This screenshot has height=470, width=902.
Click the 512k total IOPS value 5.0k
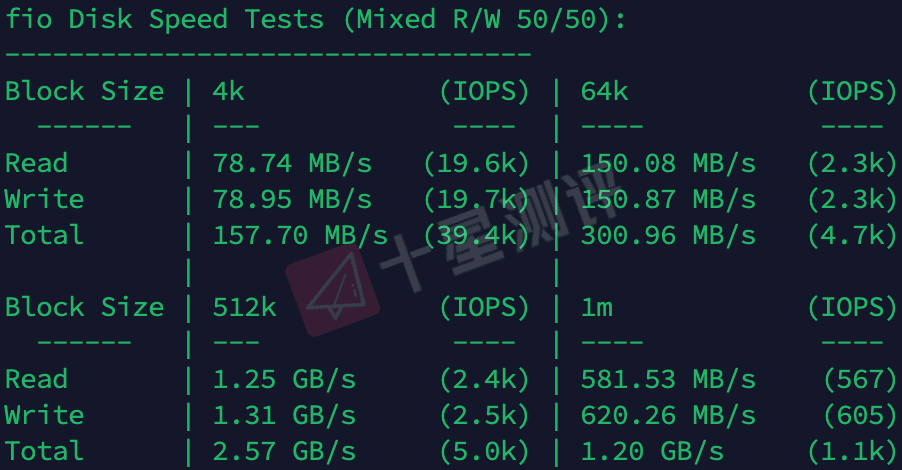484,452
